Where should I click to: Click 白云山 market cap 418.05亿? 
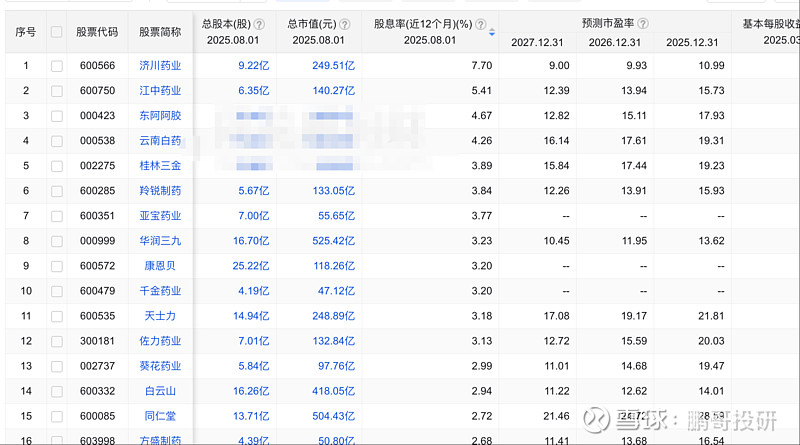point(334,390)
